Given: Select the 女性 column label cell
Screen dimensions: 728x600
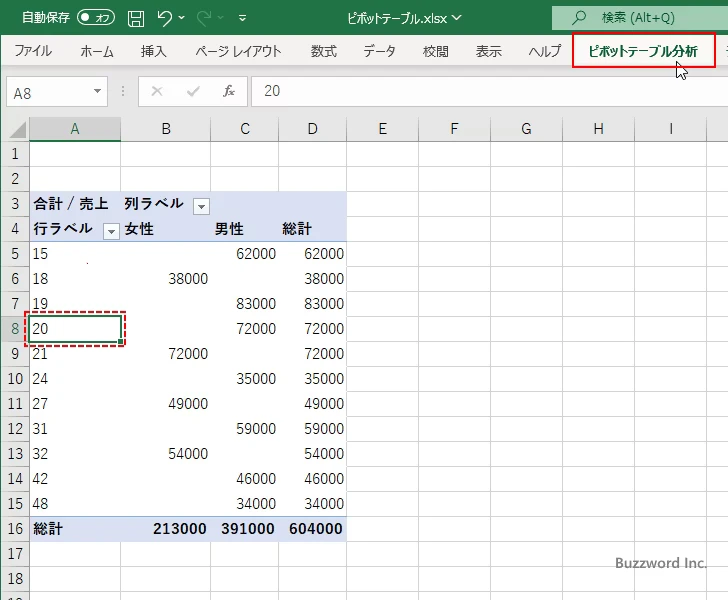Looking at the screenshot, I should pyautogui.click(x=166, y=228).
